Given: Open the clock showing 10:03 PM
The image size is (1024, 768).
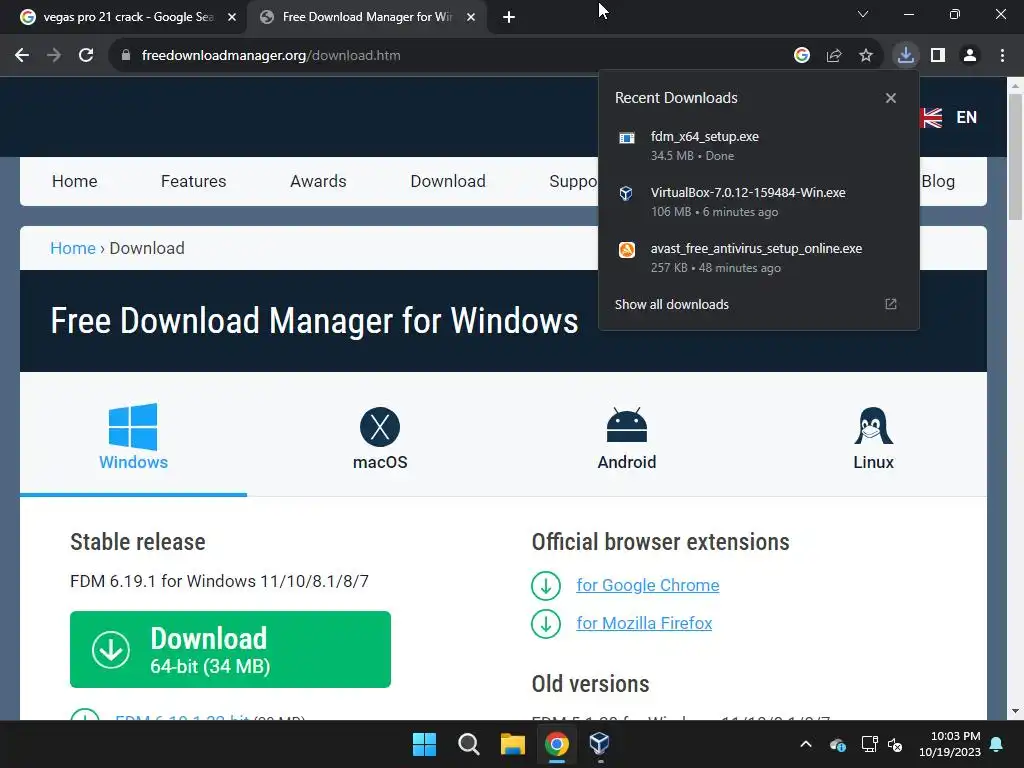Looking at the screenshot, I should coord(950,744).
